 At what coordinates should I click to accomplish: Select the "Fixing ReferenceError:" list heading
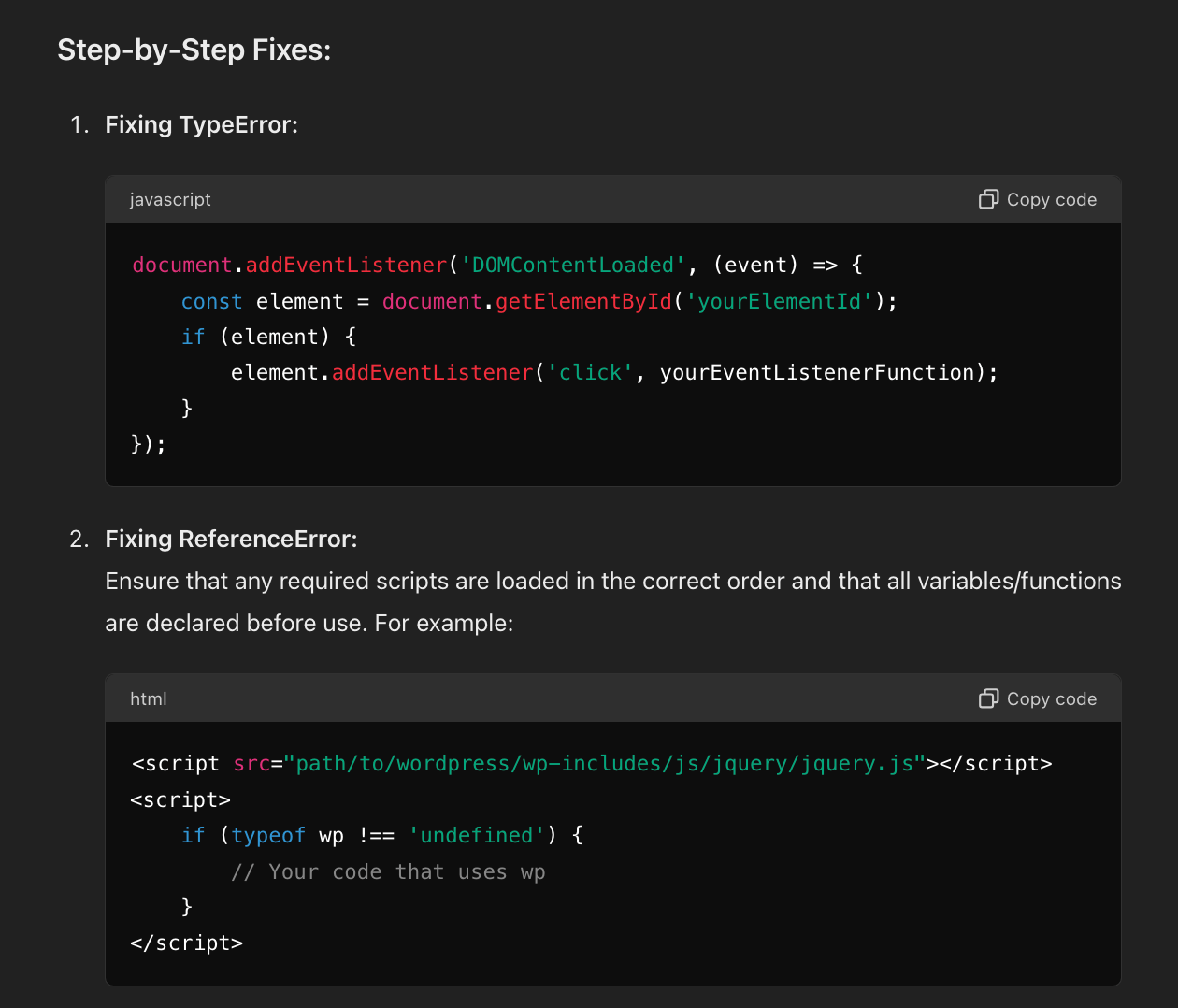point(231,539)
